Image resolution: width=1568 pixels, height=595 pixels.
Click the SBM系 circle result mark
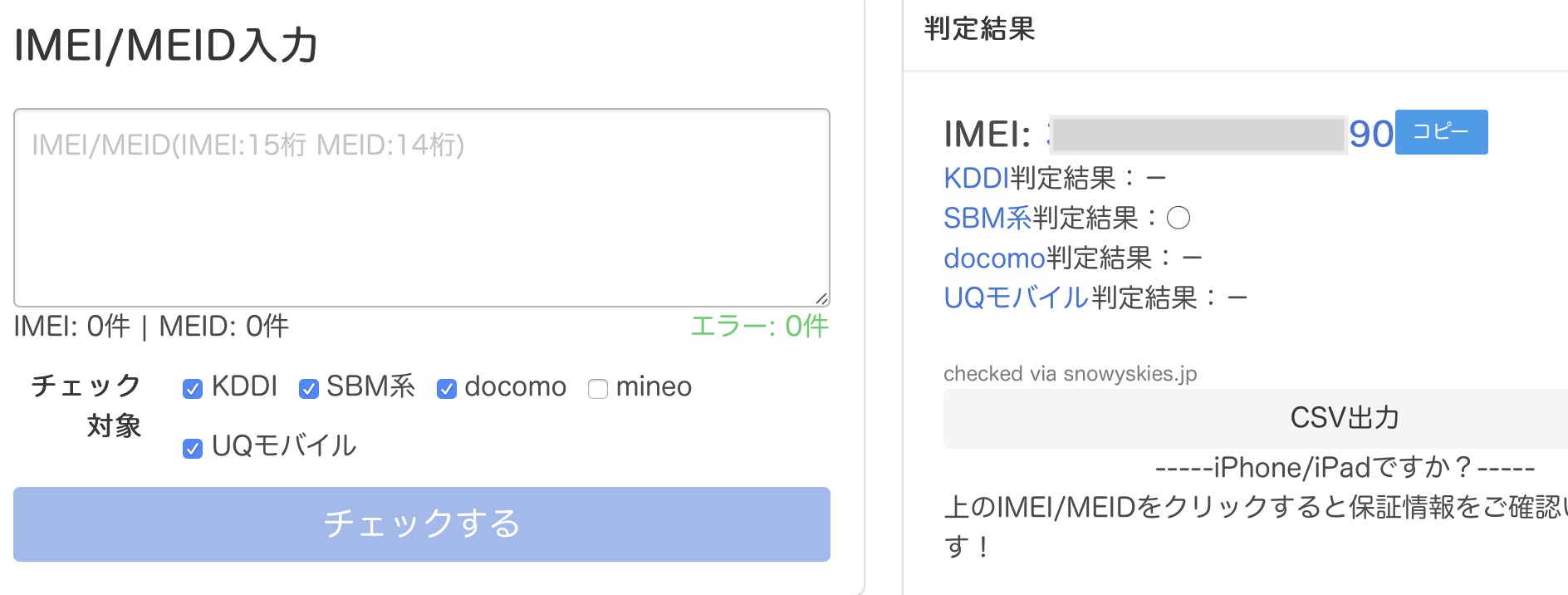(x=1178, y=219)
